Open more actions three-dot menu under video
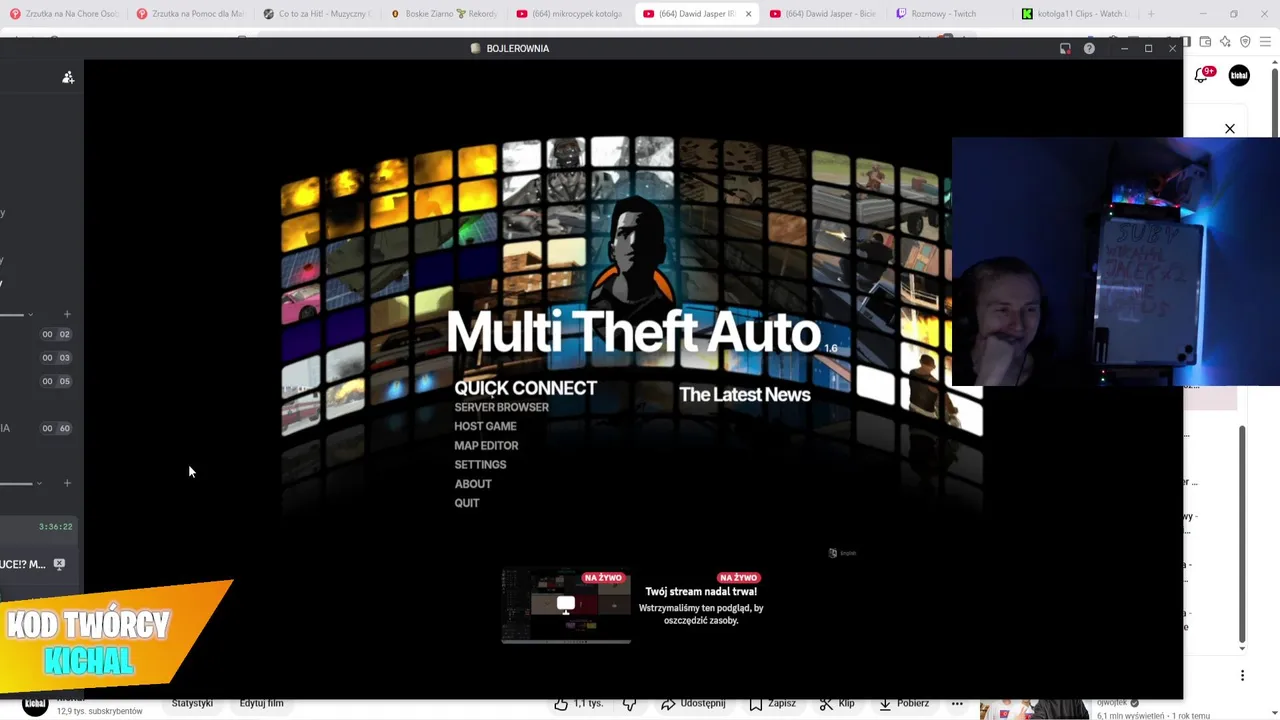1280x720 pixels. [x=957, y=704]
